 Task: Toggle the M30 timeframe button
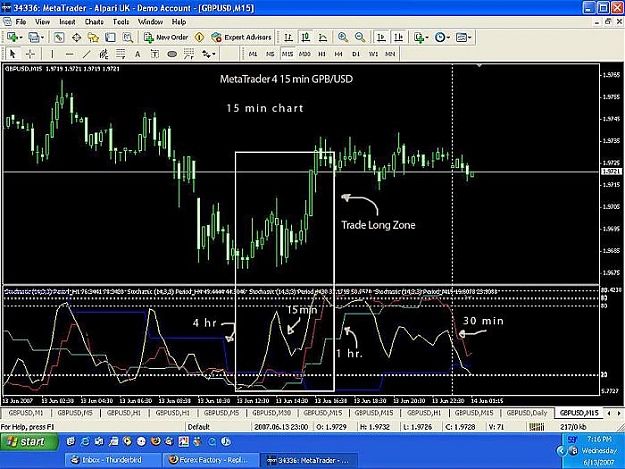point(305,54)
